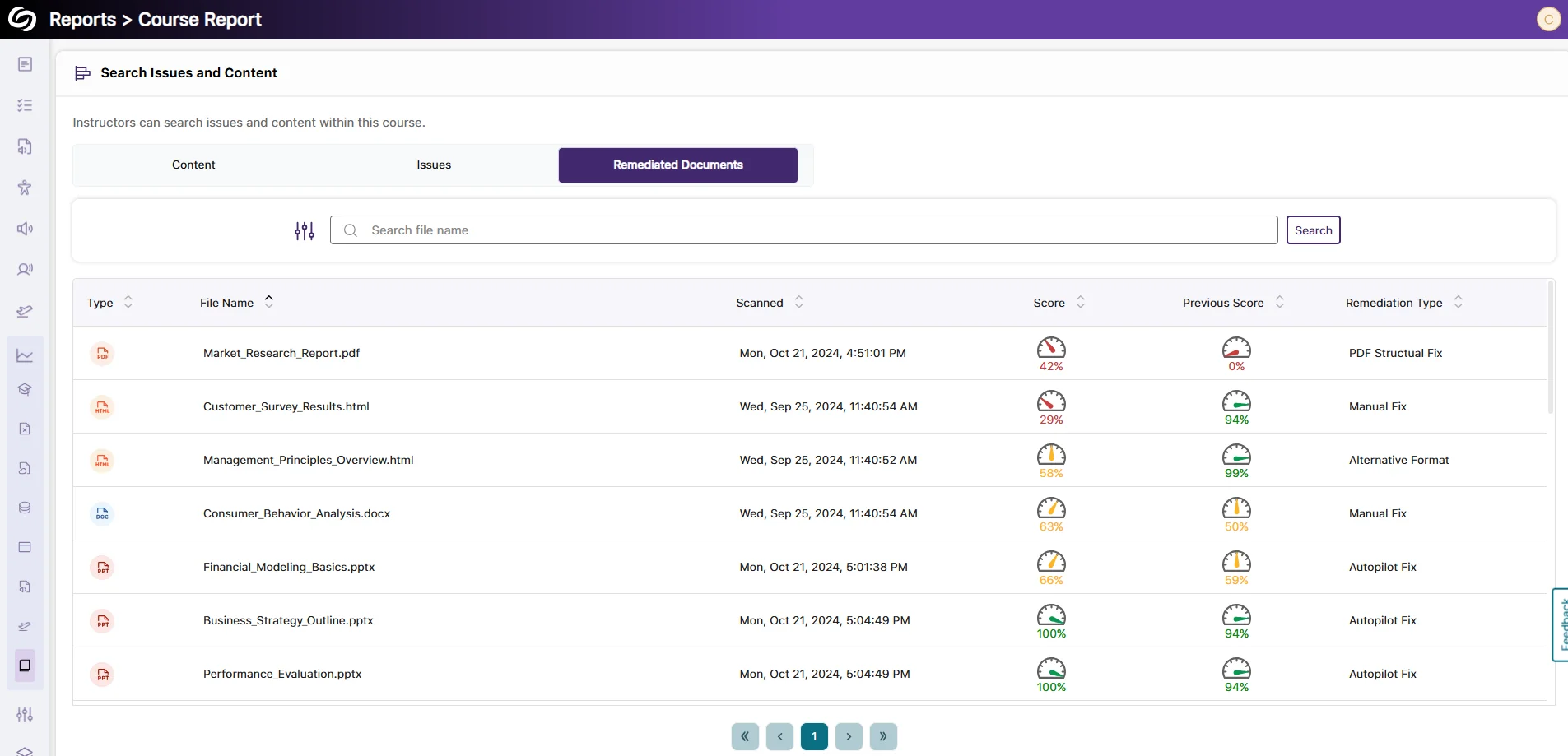Sort table by Score column
Image resolution: width=1568 pixels, height=756 pixels.
pyautogui.click(x=1080, y=302)
